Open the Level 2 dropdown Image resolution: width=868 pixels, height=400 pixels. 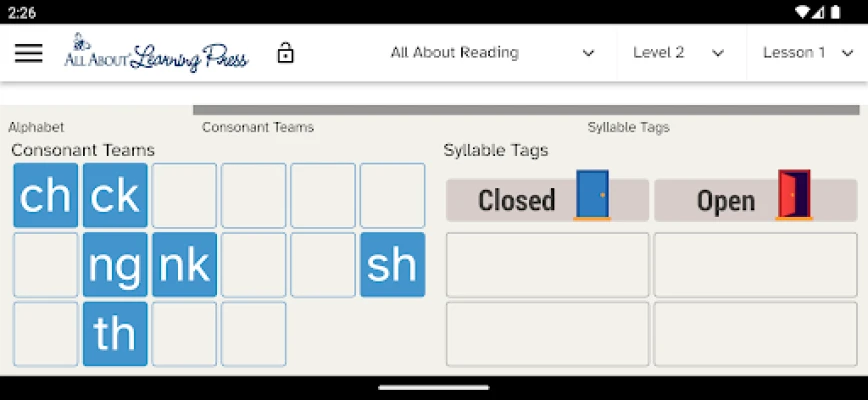click(x=678, y=53)
